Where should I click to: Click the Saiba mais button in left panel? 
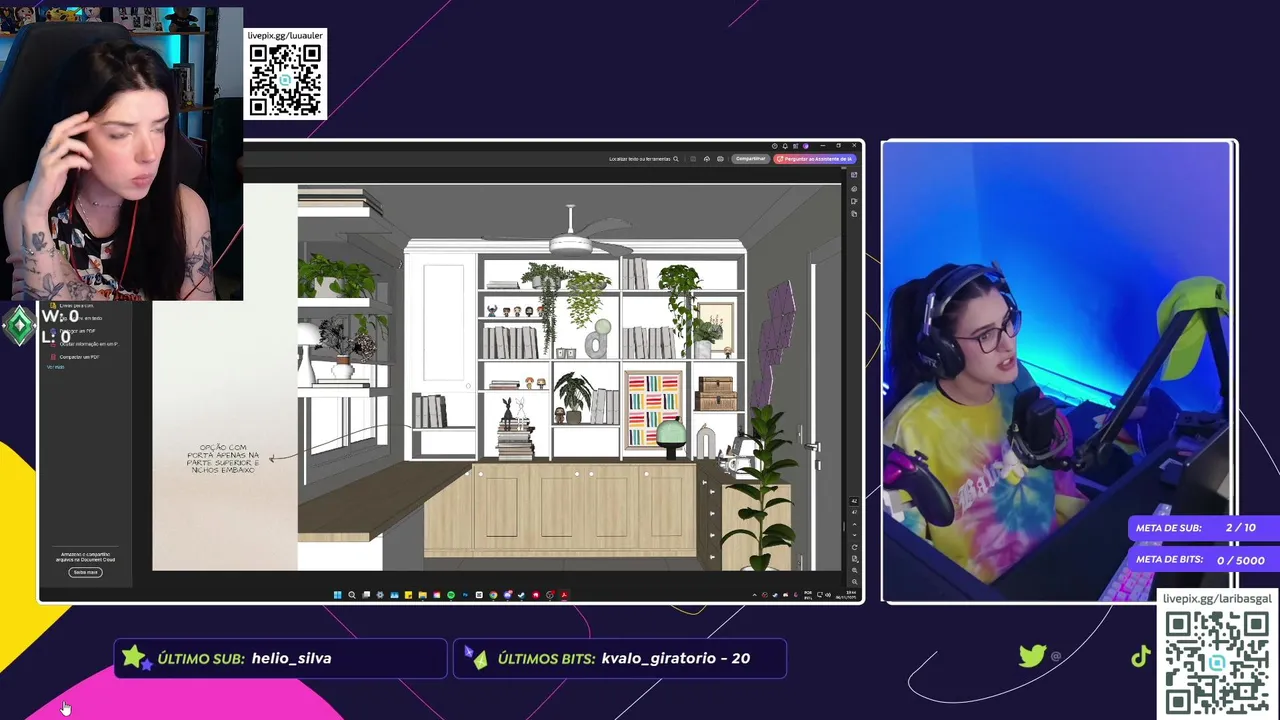[85, 572]
